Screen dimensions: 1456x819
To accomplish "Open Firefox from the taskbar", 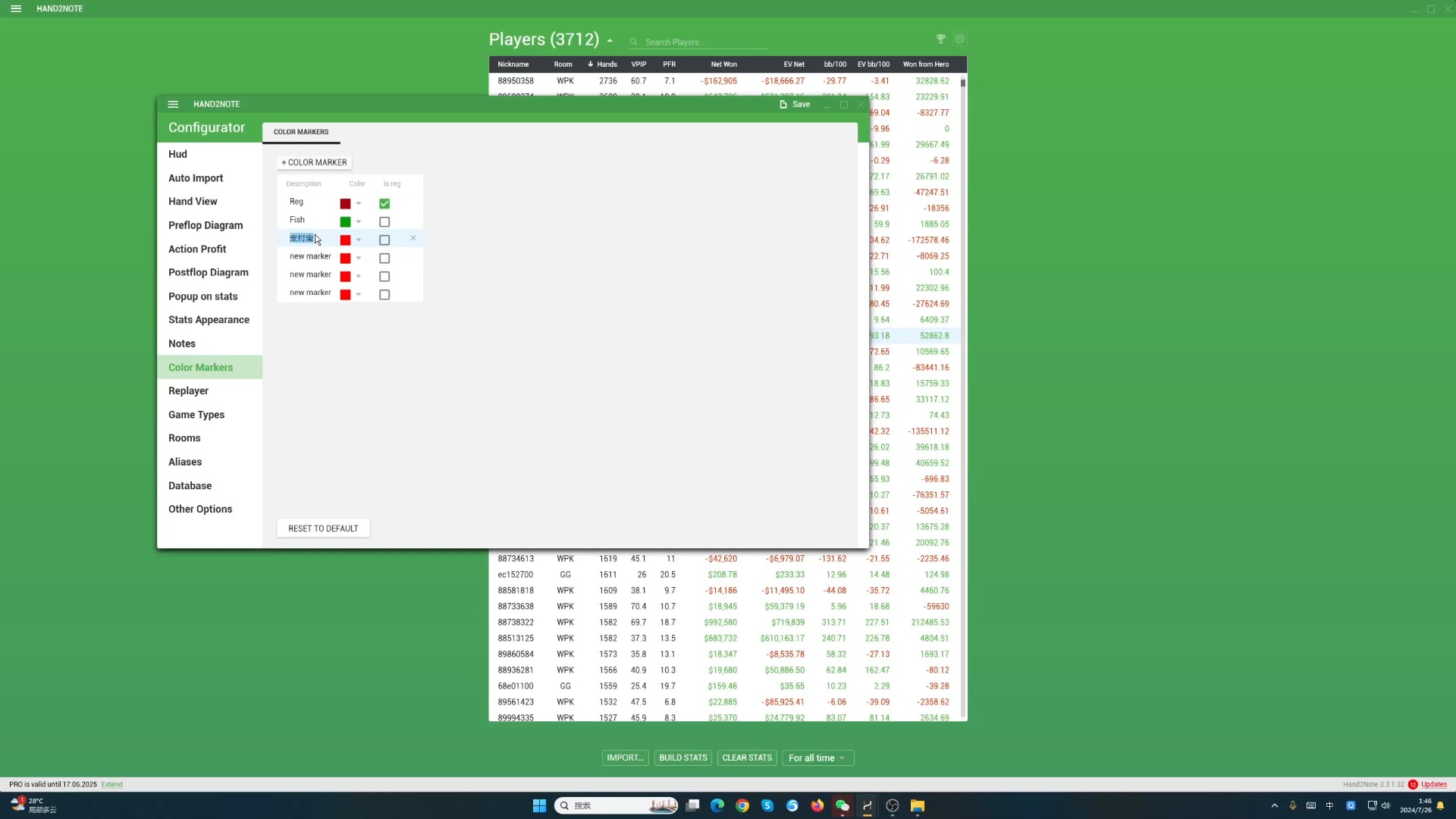I will (817, 805).
